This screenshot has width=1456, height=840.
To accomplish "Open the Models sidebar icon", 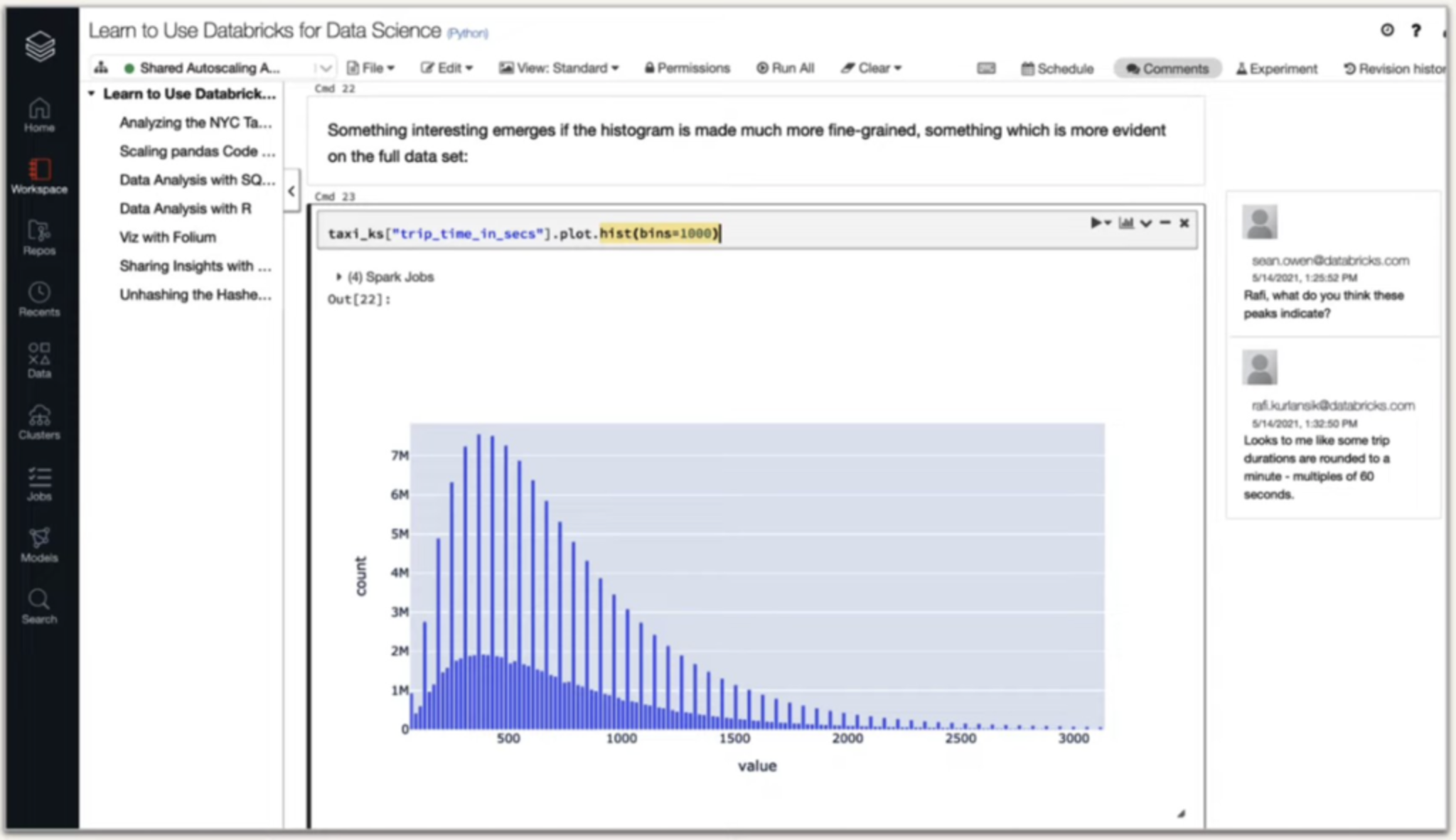I will click(39, 545).
